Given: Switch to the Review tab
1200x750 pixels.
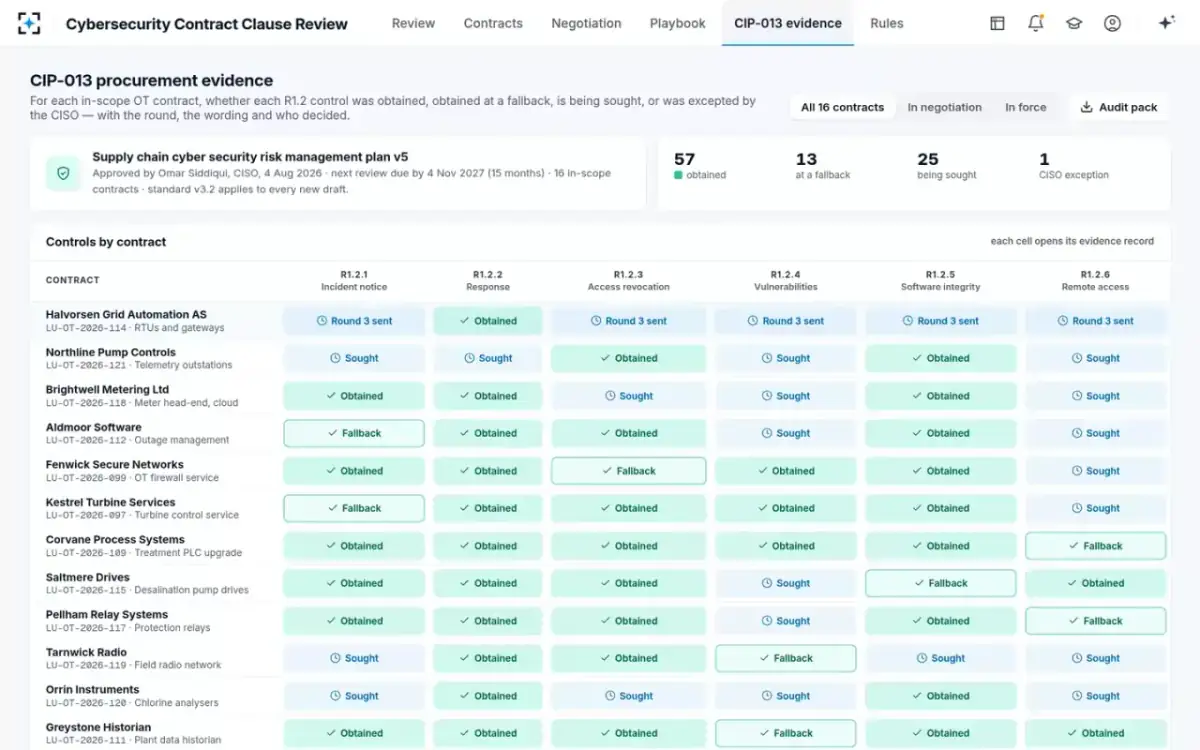Looking at the screenshot, I should (x=413, y=23).
